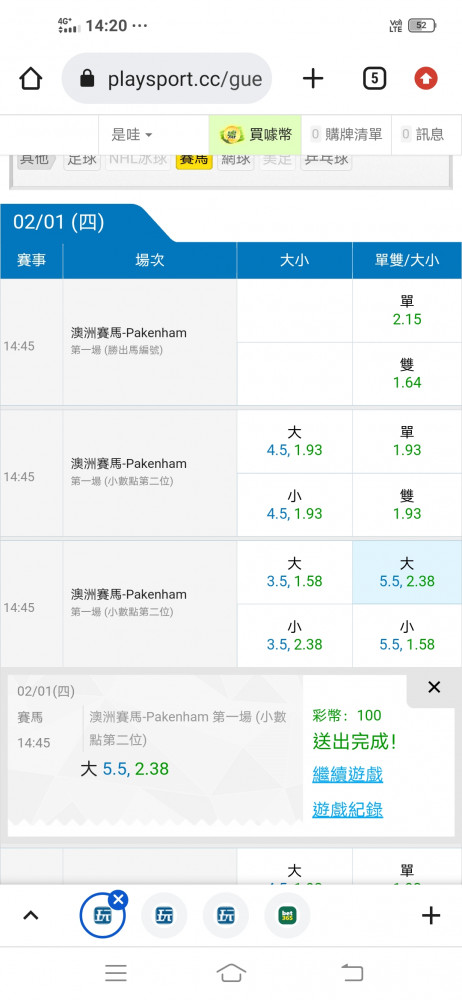Viewport: 462px width, 1000px height.
Task: Add new tab from bottom bar plus
Action: (431, 916)
